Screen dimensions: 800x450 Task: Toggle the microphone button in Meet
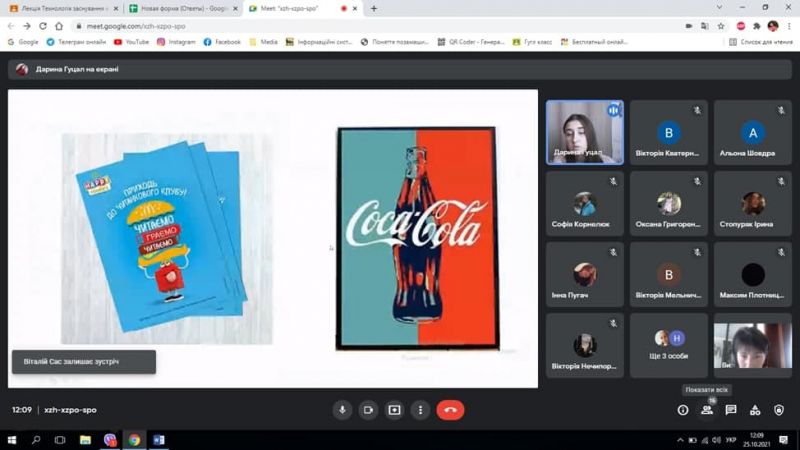342,410
